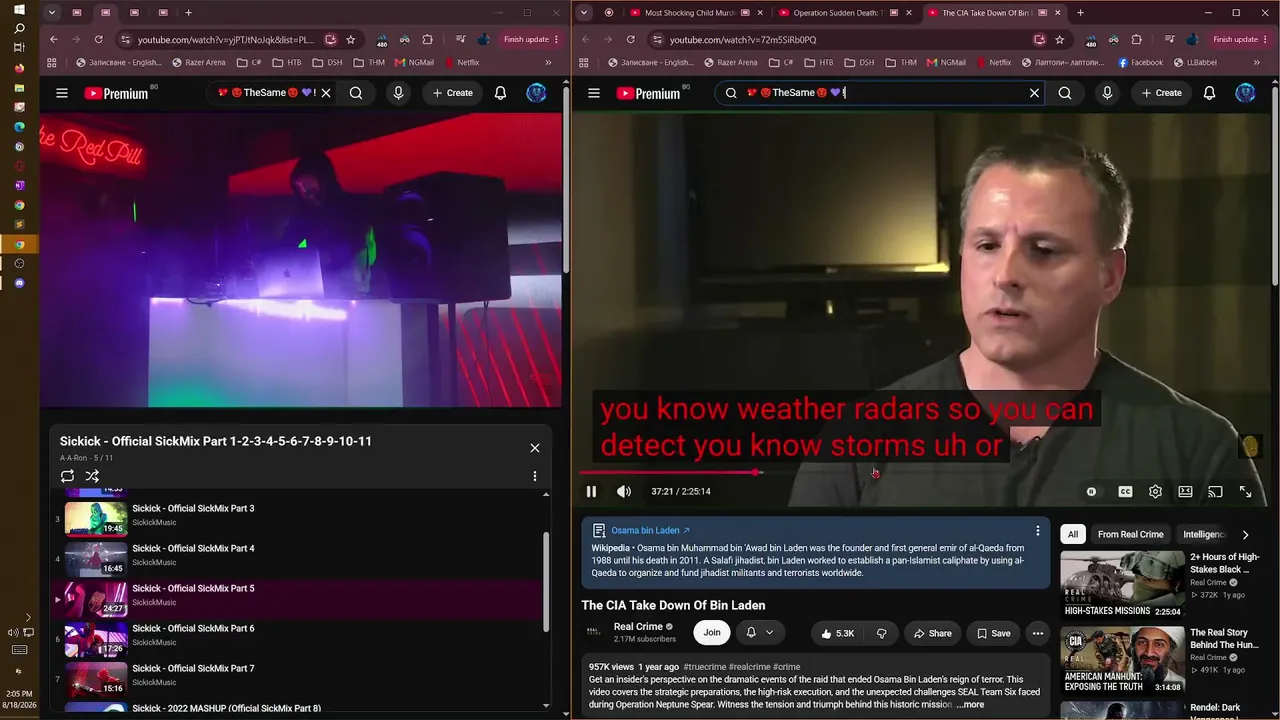Toggle shuffle in the SickMix playlist
This screenshot has width=1280, height=720.
coord(92,476)
